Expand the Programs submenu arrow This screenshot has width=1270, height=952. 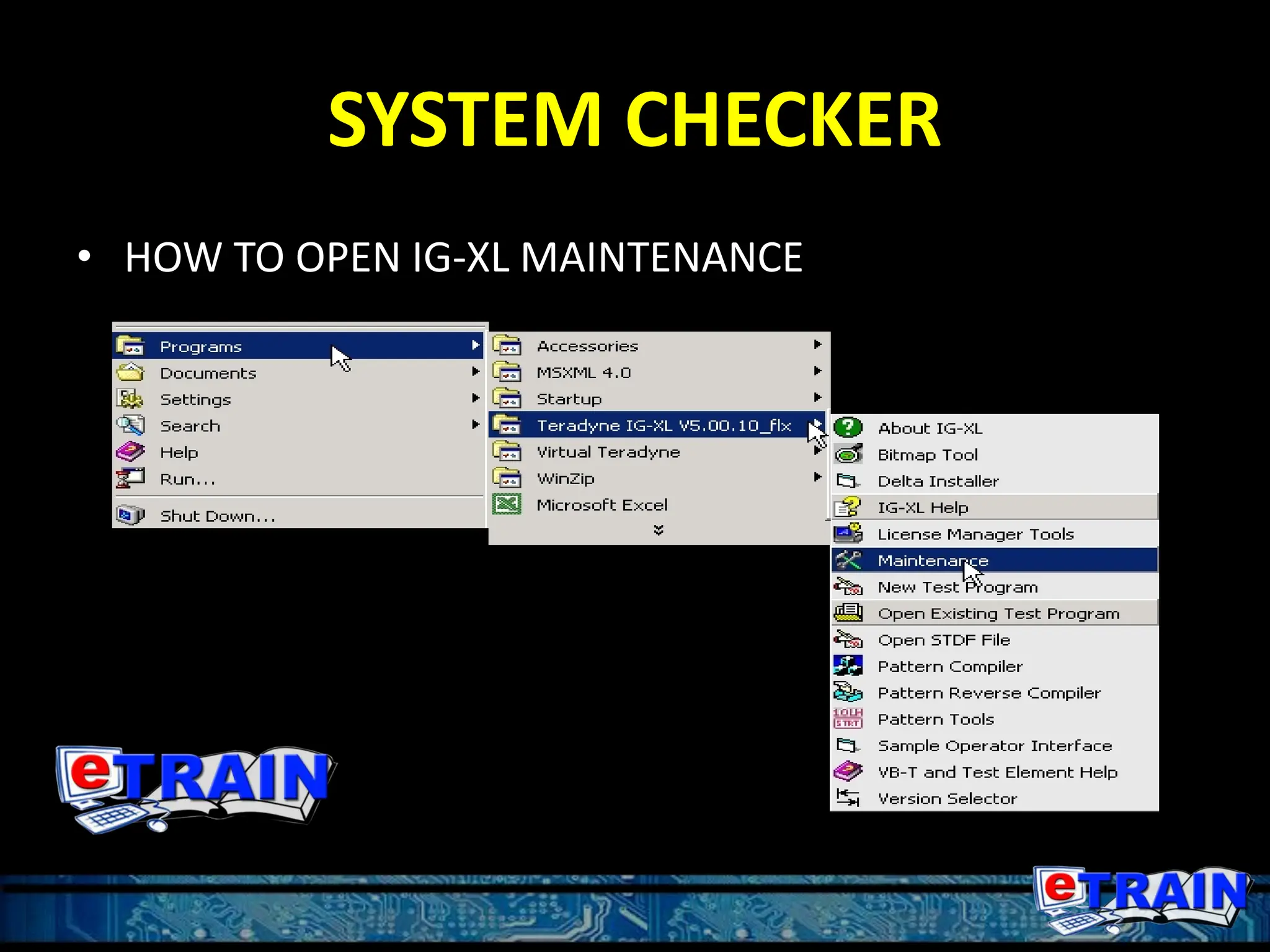pos(476,345)
